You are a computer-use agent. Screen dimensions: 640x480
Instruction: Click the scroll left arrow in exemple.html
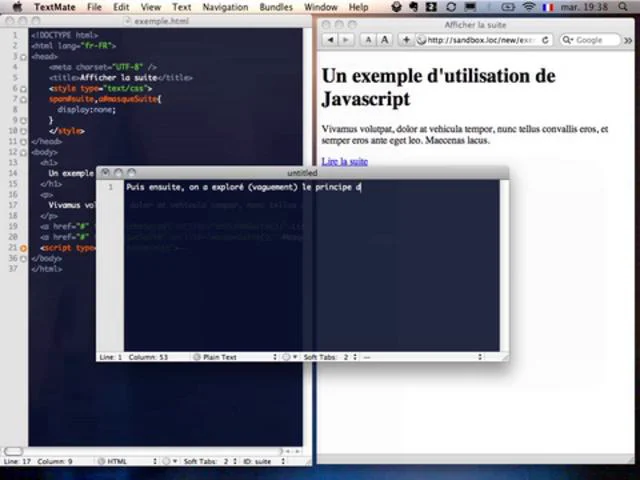pyautogui.click(x=289, y=451)
